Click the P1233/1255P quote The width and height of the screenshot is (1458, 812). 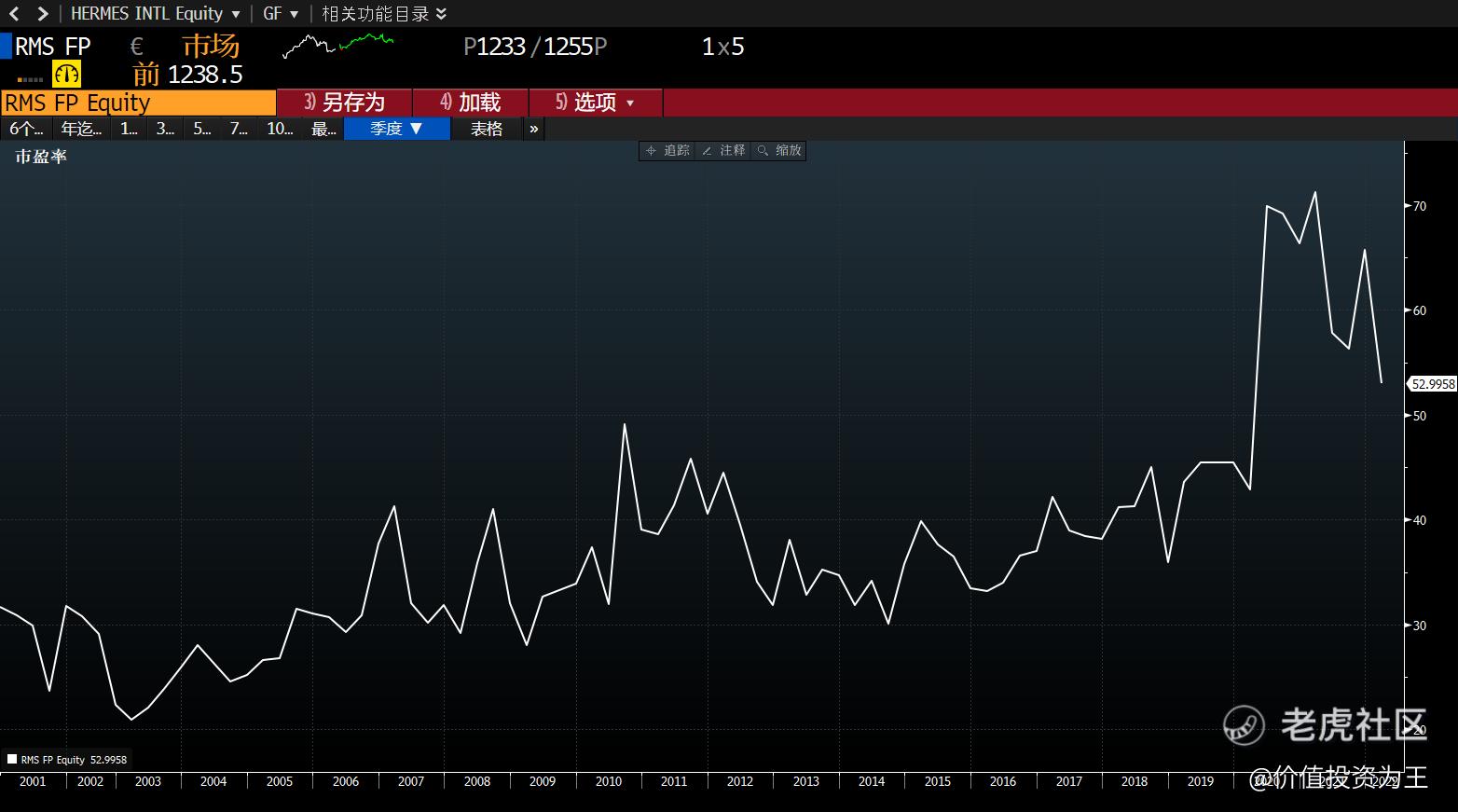535,47
